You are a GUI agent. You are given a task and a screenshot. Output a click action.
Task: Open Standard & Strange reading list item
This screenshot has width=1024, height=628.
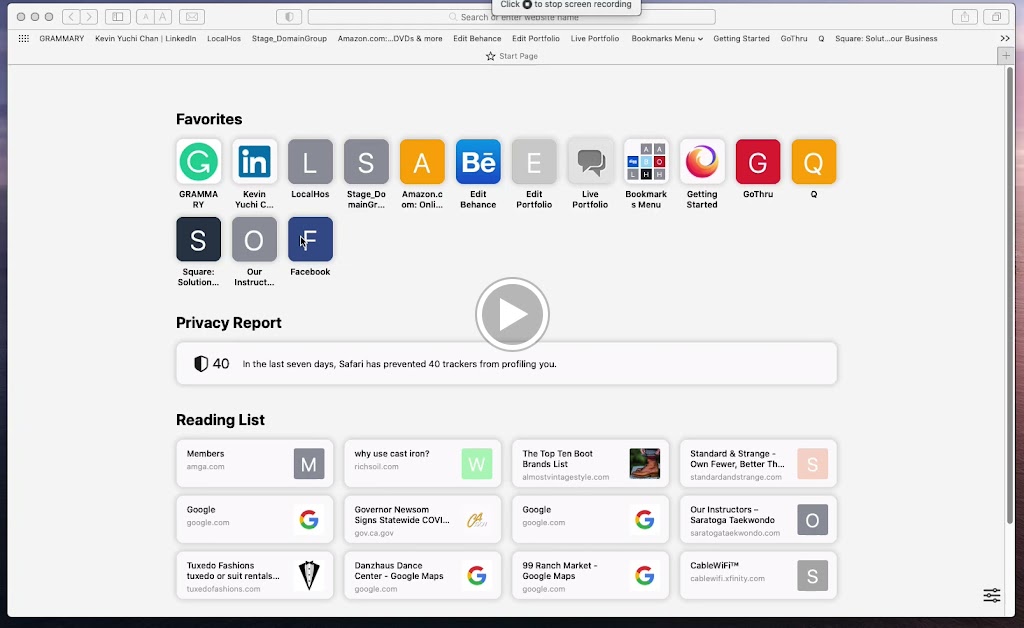click(758, 463)
